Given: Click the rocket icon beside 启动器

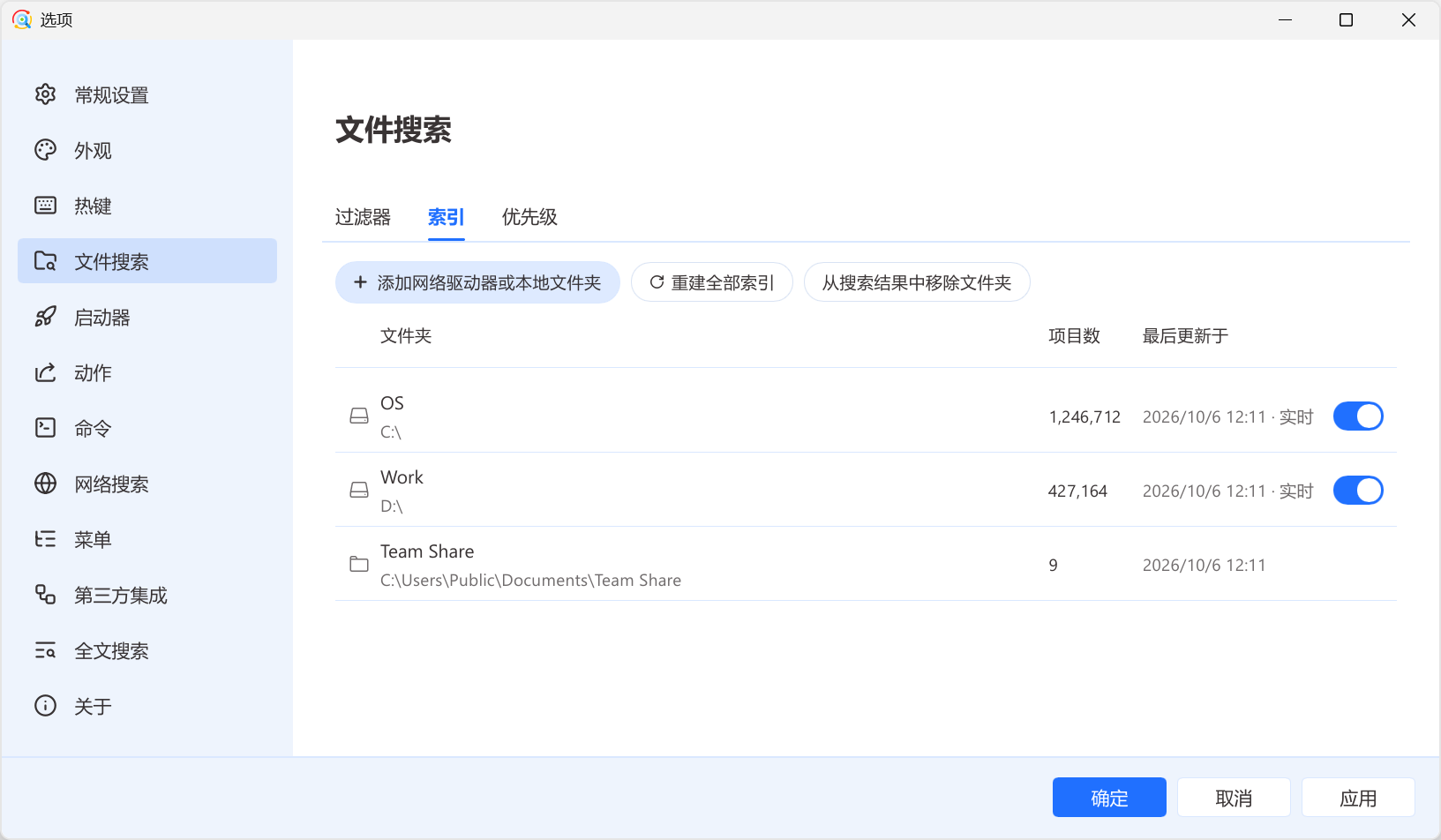Looking at the screenshot, I should [x=45, y=317].
